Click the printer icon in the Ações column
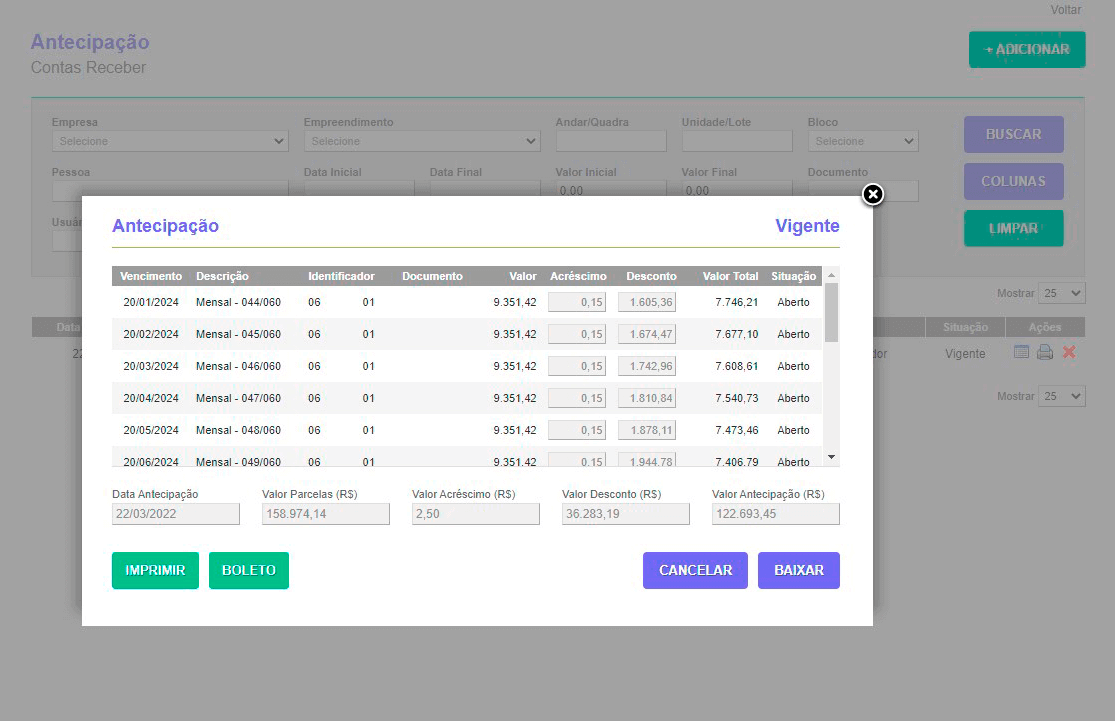 pos(1045,352)
